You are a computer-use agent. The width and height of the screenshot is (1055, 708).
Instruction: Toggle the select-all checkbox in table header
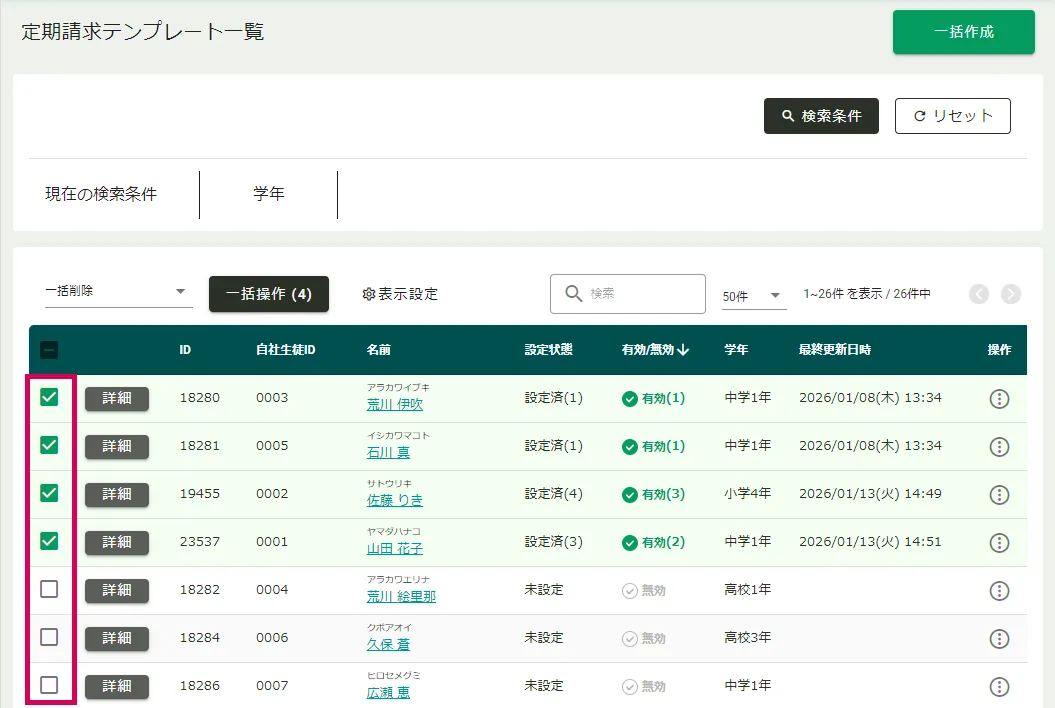coord(49,350)
